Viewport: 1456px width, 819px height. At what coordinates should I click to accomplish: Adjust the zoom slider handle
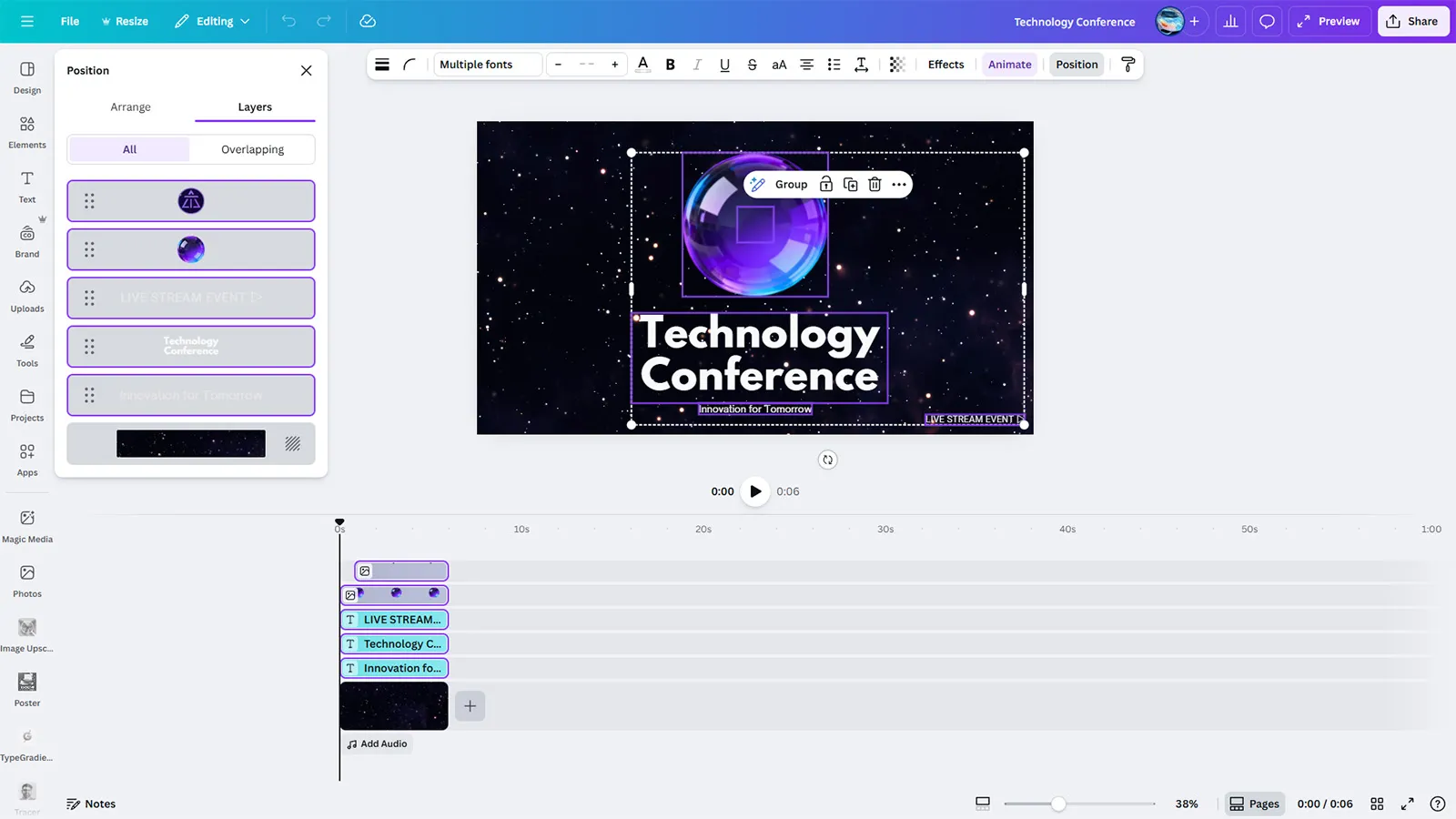point(1058,804)
